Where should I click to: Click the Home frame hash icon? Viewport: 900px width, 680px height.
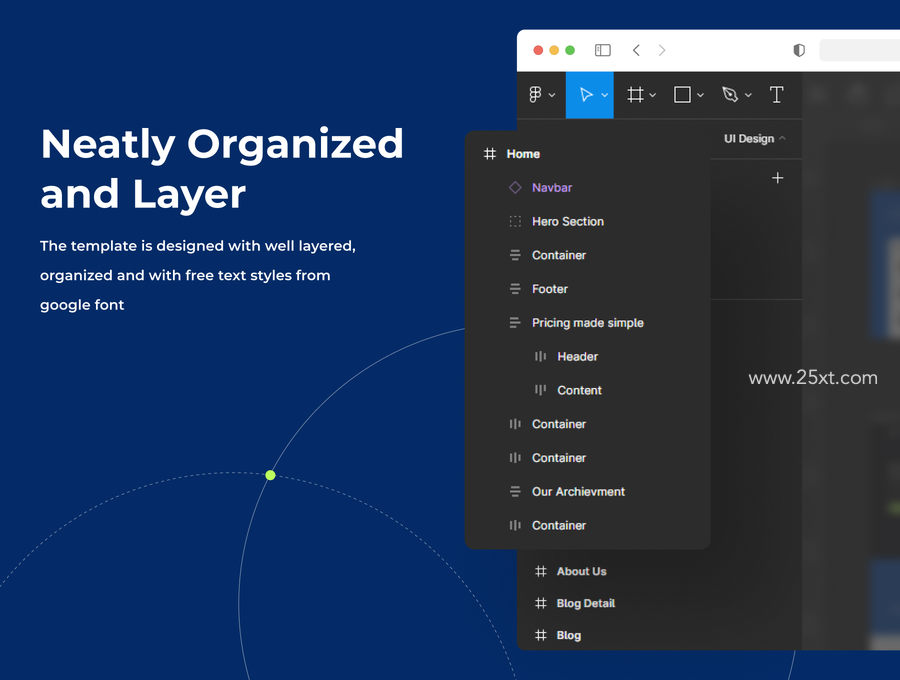[x=490, y=154]
